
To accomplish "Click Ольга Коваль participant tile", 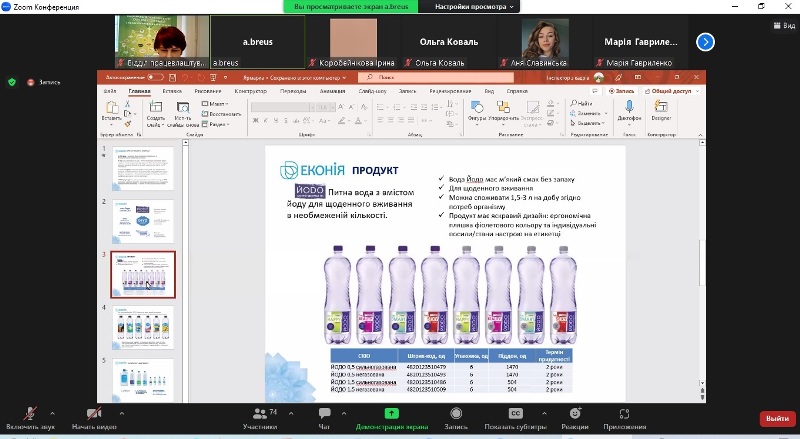I will click(x=449, y=42).
